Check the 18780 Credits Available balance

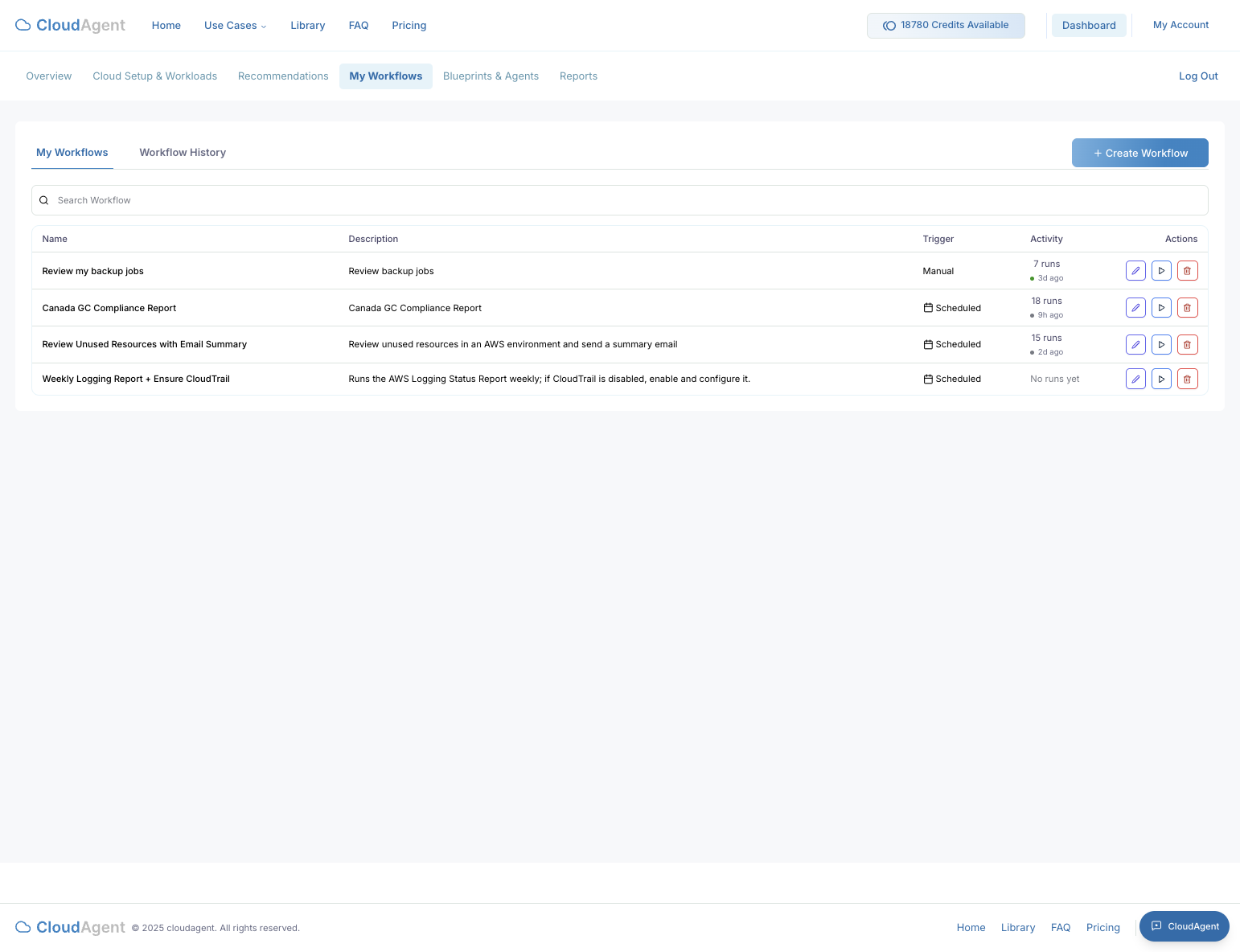pos(946,25)
